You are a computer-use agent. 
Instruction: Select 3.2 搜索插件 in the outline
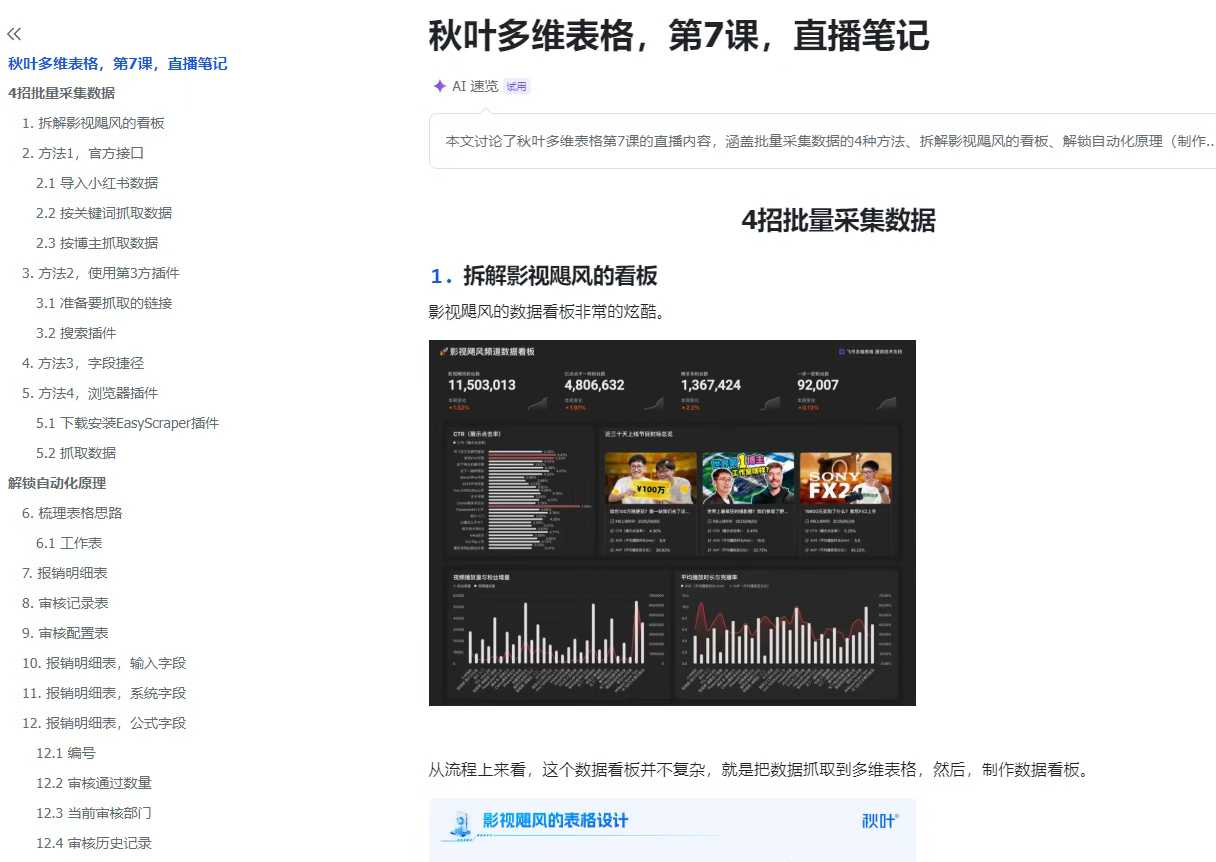[x=76, y=333]
